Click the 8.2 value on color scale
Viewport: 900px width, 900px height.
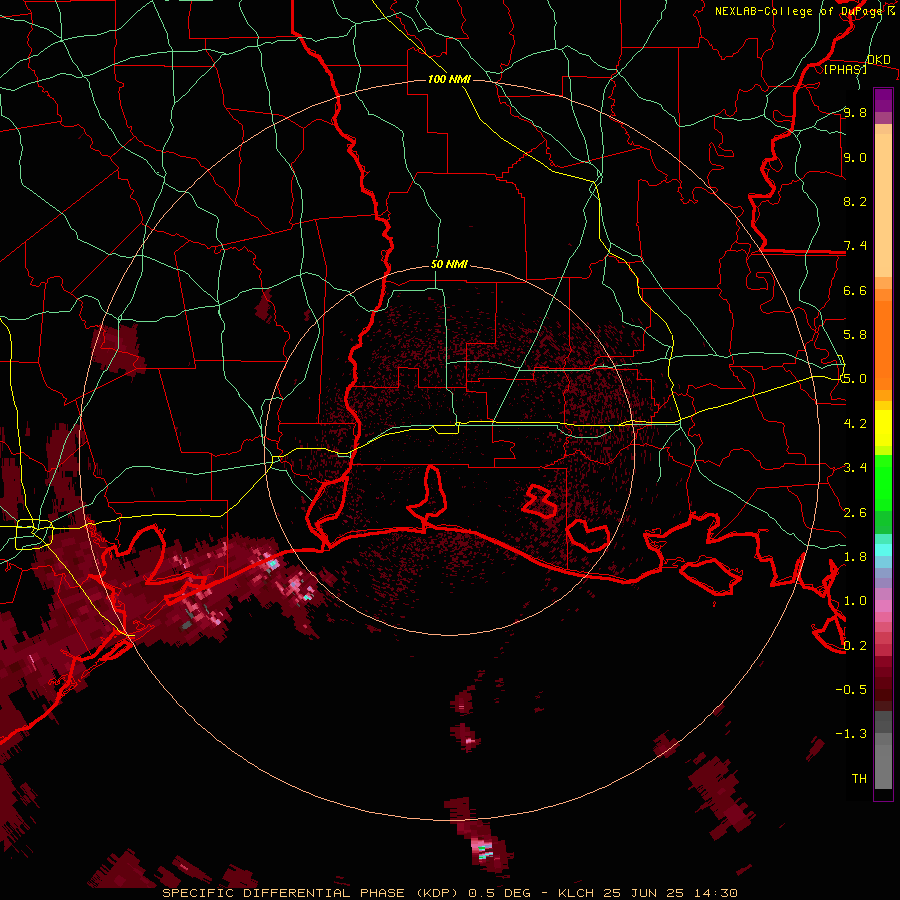[x=855, y=201]
